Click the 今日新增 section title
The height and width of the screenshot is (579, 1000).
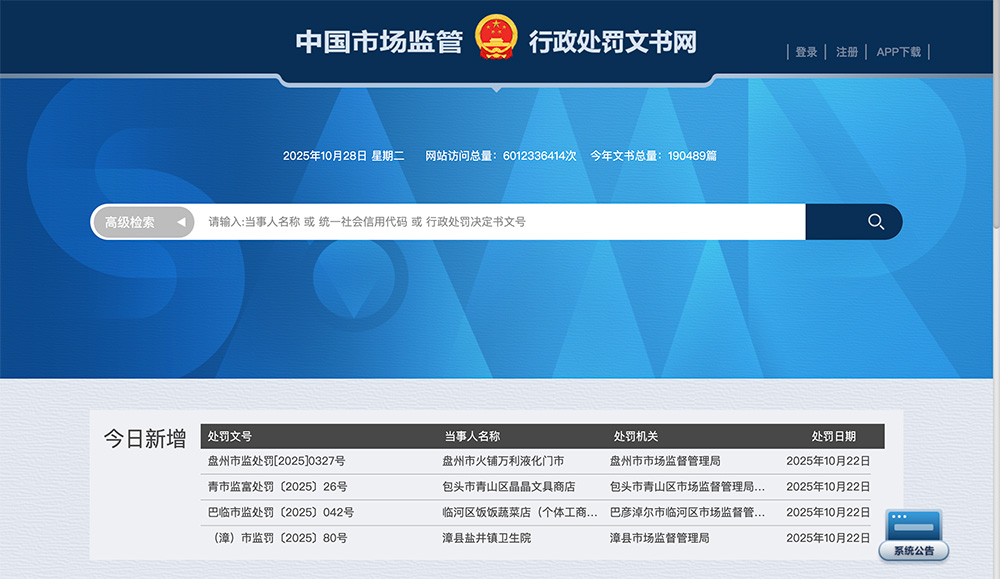[144, 438]
